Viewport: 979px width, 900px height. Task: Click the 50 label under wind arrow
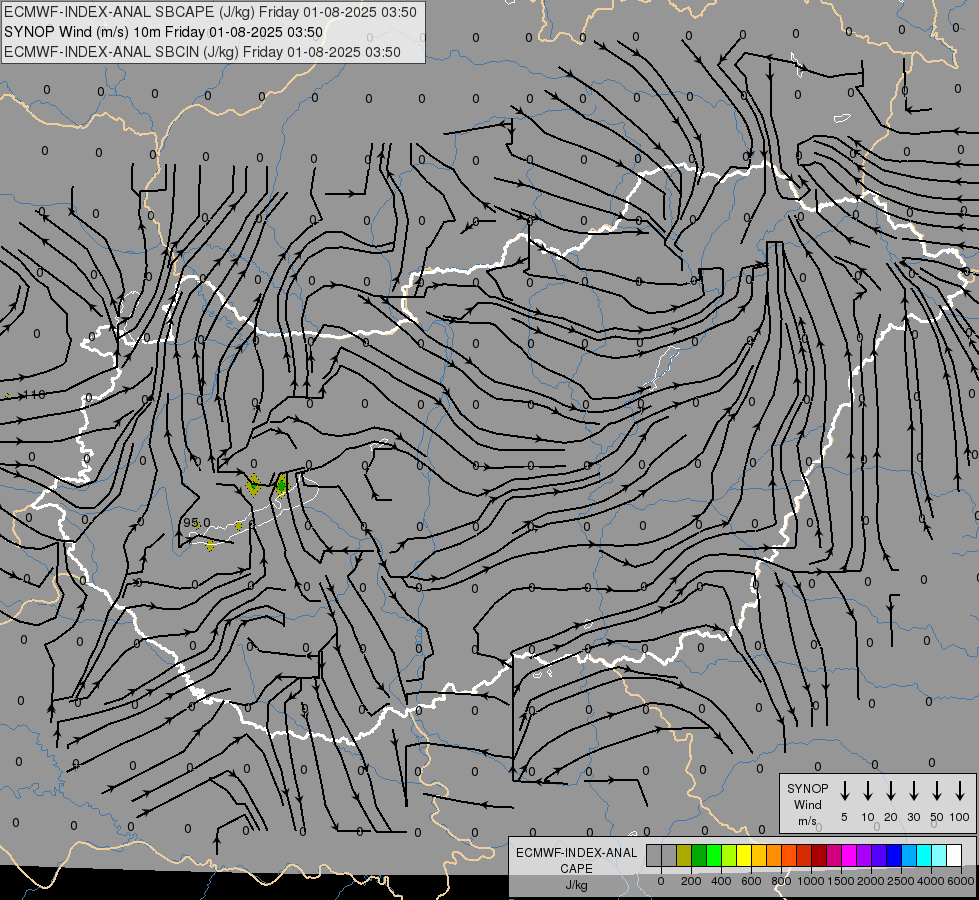tap(937, 817)
